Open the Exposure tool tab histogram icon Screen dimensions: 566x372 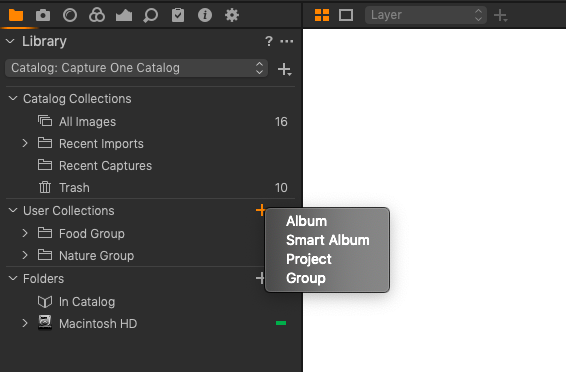[x=124, y=15]
